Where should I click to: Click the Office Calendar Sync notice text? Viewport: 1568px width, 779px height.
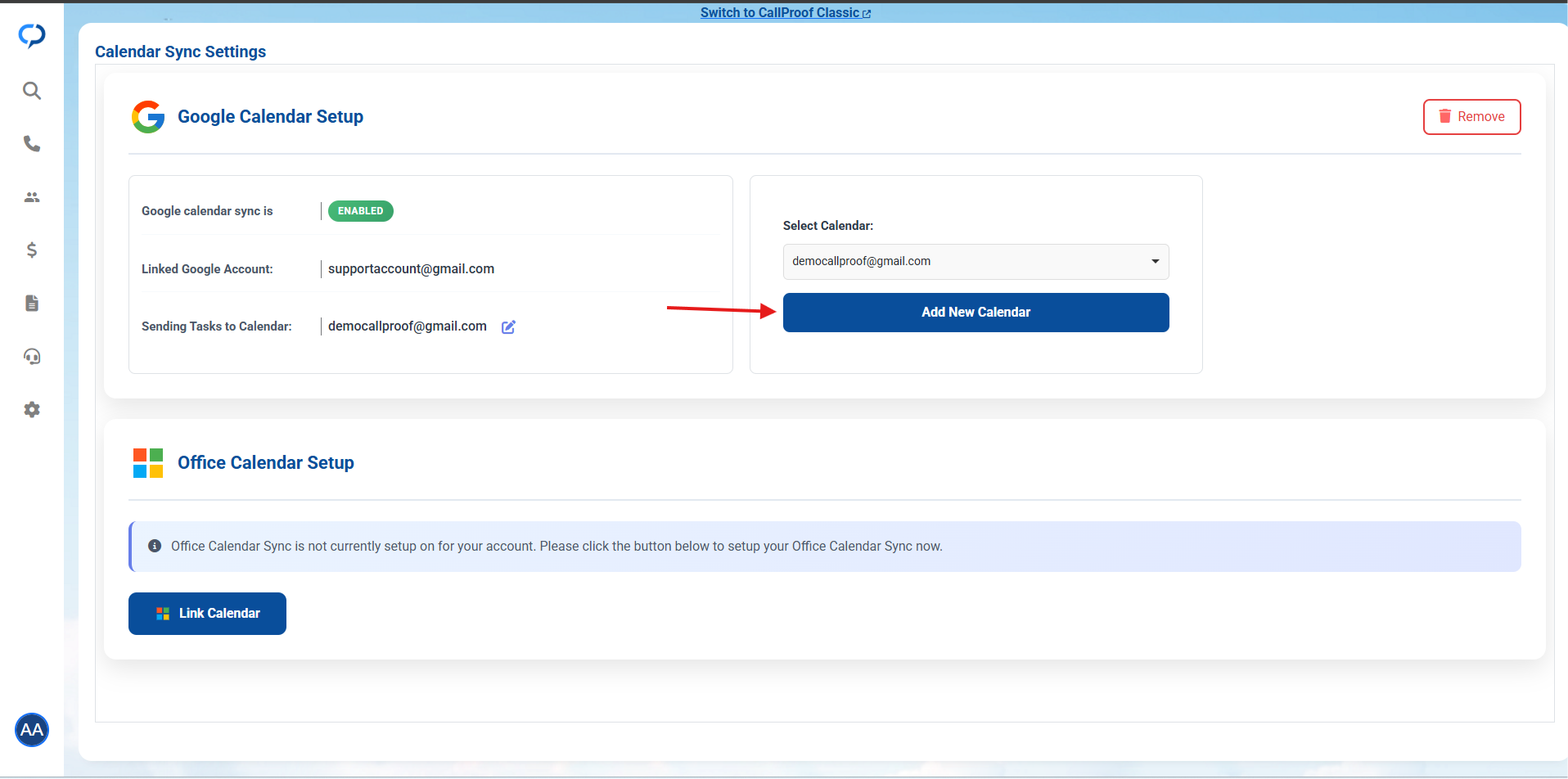(x=556, y=546)
